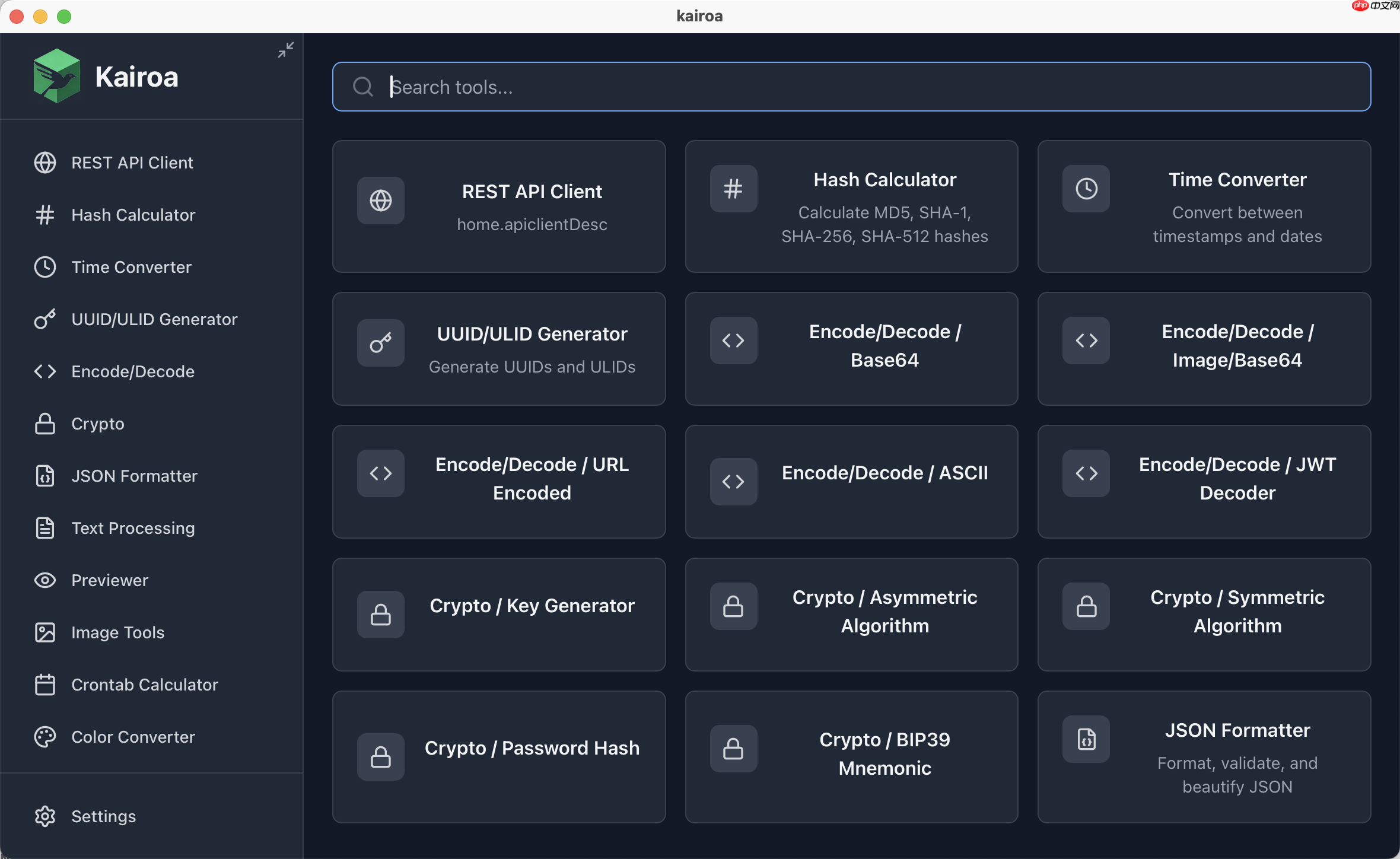
Task: Open the Crypto padlock icon
Action: 44,424
